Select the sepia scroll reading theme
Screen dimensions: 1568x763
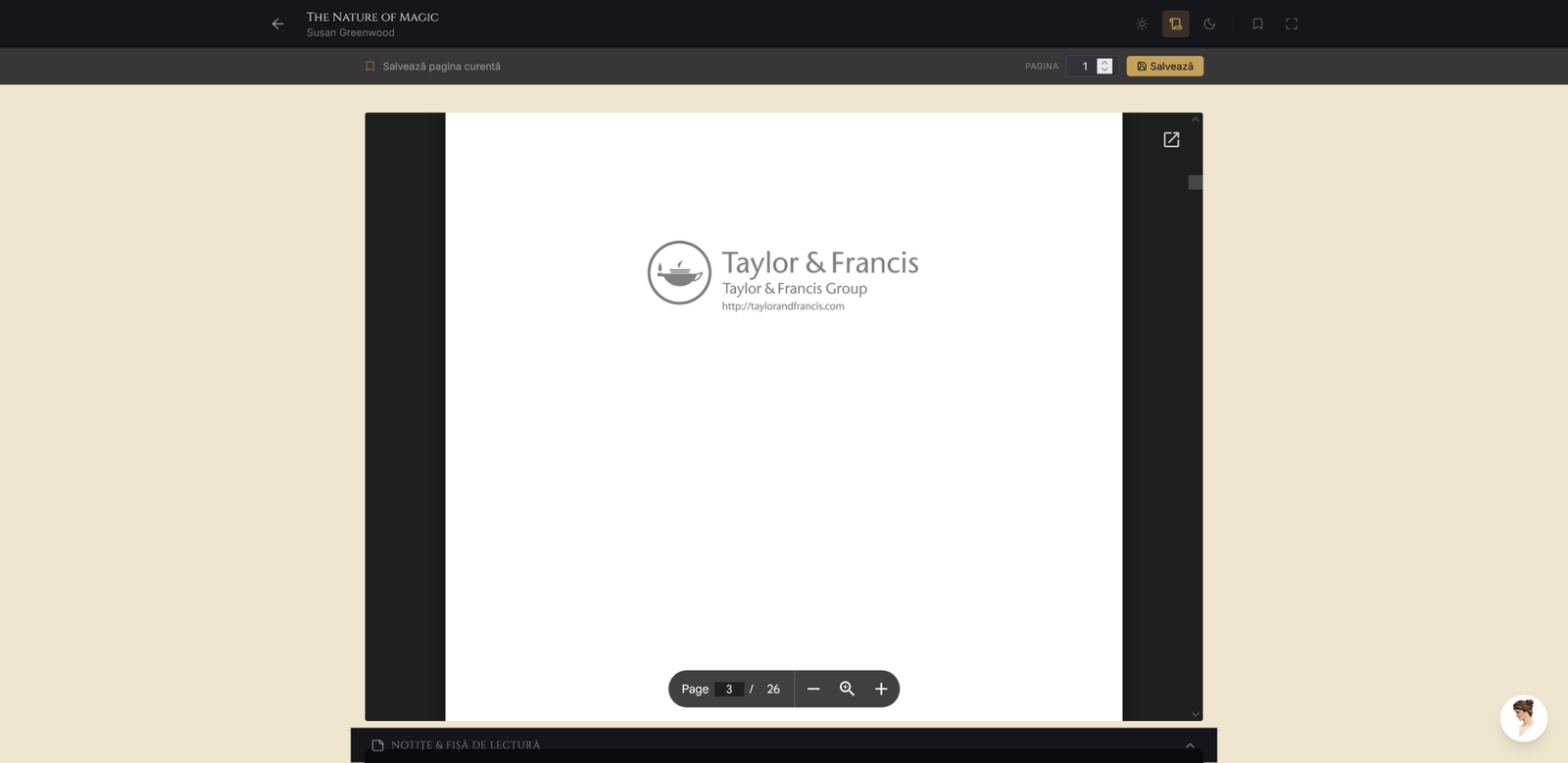pos(1175,24)
